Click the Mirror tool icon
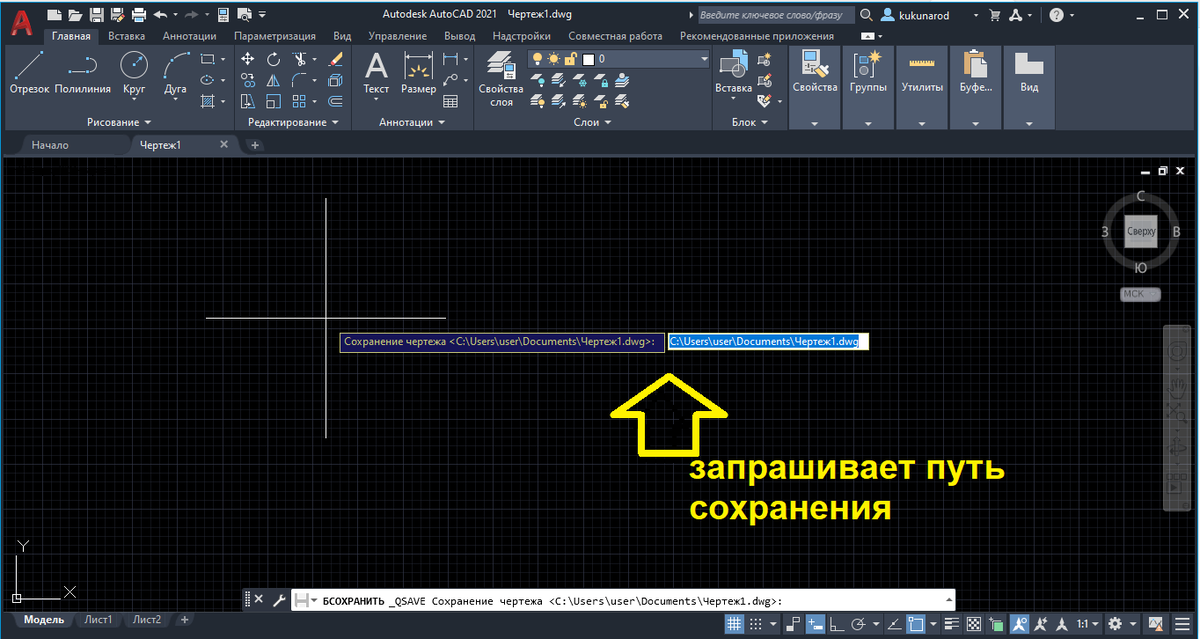The image size is (1200, 639). (x=273, y=81)
